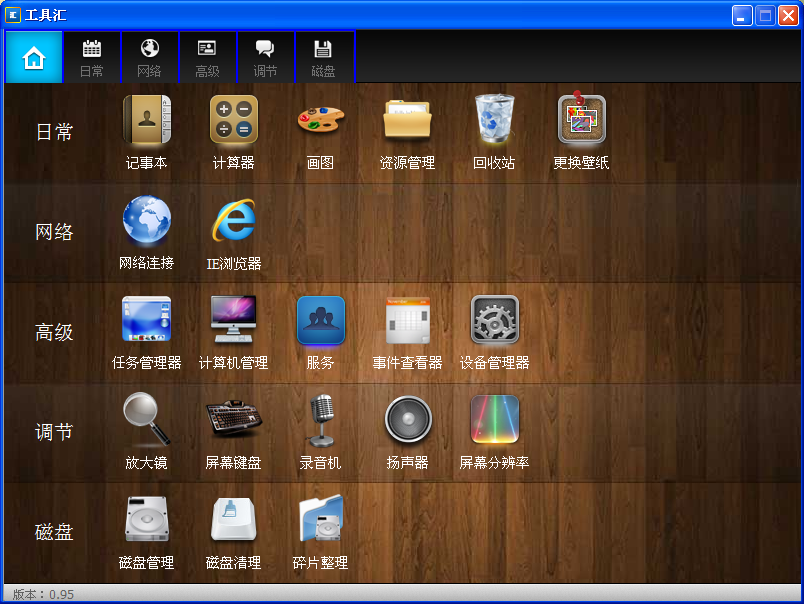Image resolution: width=804 pixels, height=604 pixels.
Task: Open 计算机管理 computer management
Action: point(234,319)
